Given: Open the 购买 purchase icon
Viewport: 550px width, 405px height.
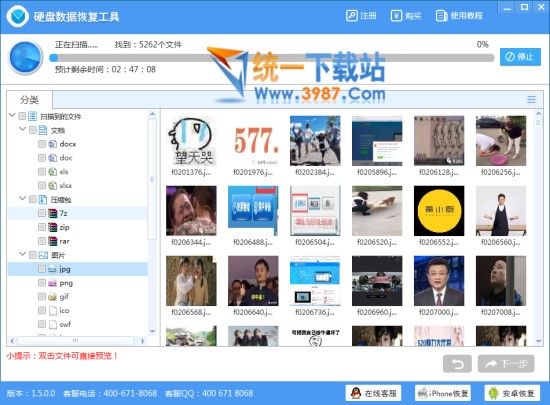Looking at the screenshot, I should coord(396,16).
